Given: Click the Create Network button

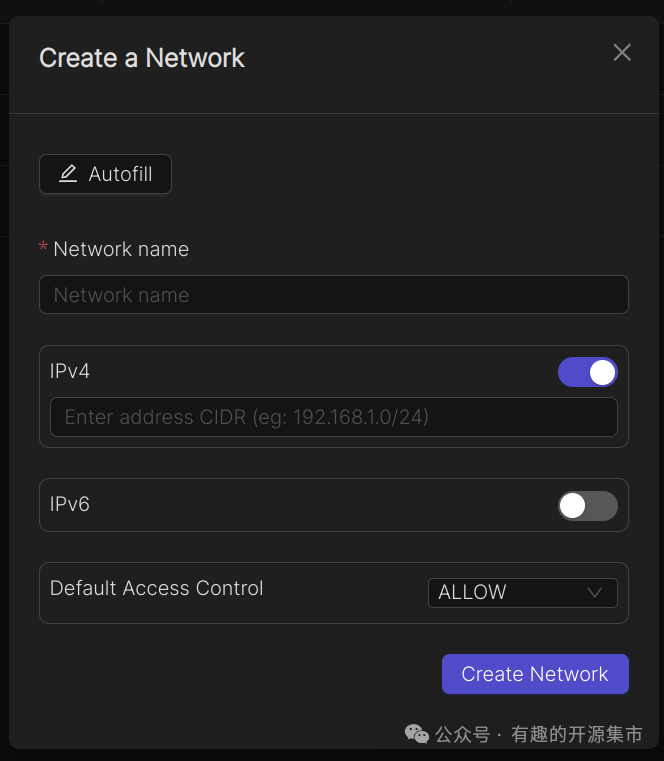Looking at the screenshot, I should click(535, 674).
